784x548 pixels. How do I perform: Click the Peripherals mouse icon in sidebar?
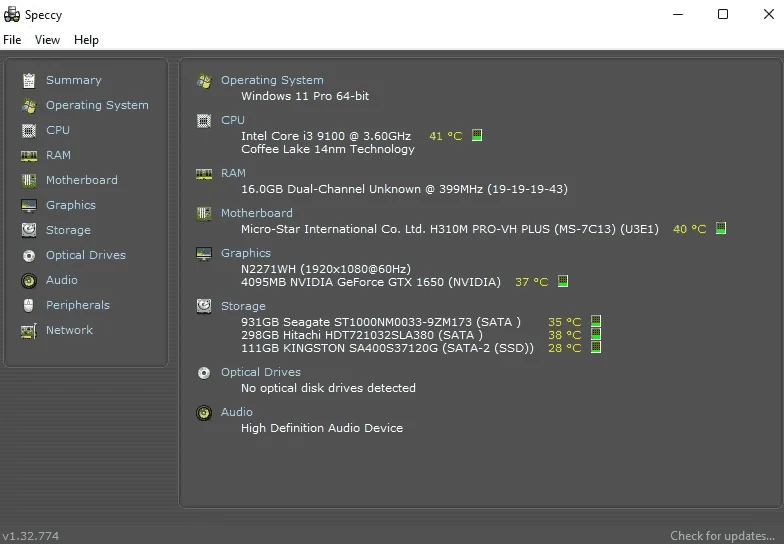click(x=29, y=305)
